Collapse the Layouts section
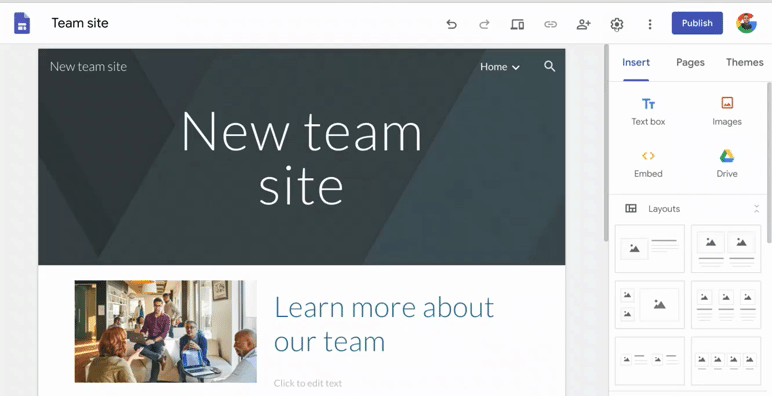Viewport: 772px width, 396px height. point(756,209)
